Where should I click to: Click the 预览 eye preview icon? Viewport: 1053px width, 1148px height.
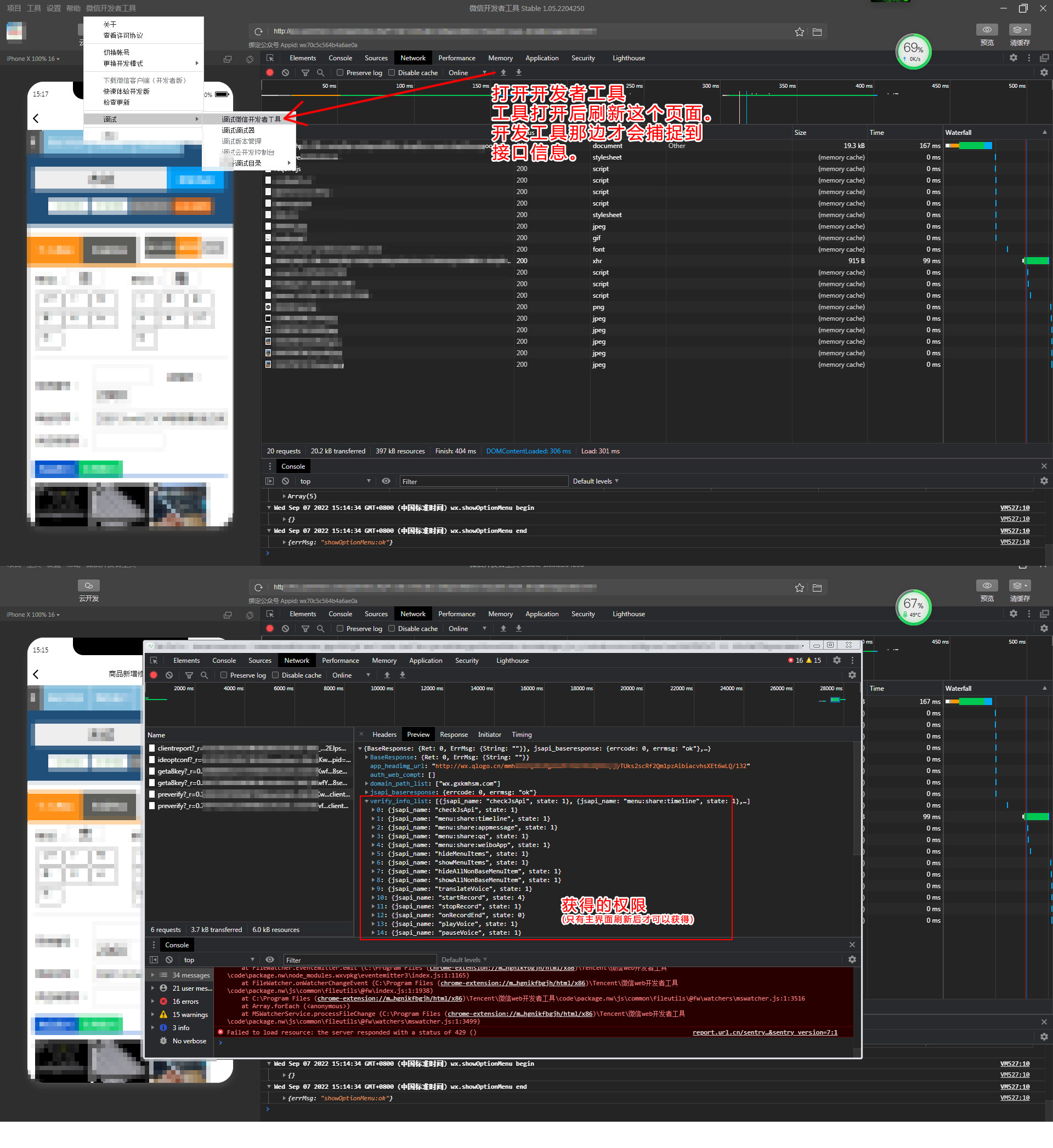click(x=987, y=30)
